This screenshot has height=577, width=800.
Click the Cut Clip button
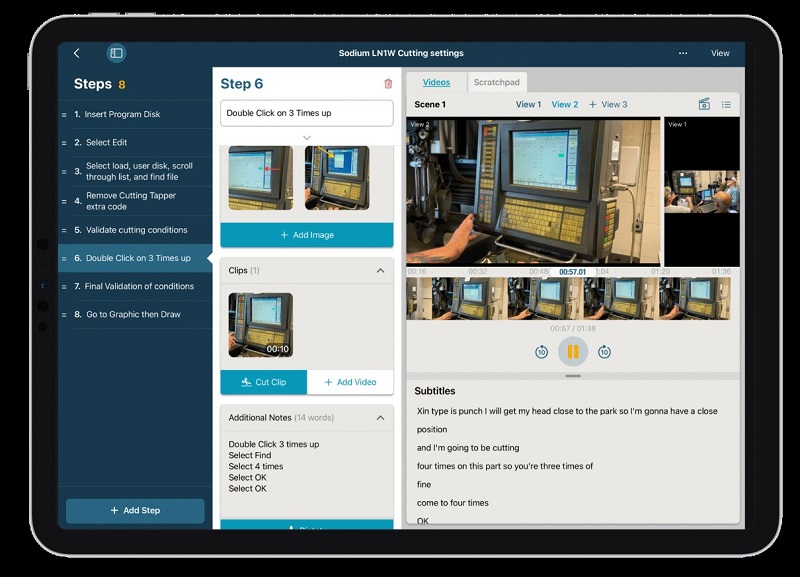264,382
